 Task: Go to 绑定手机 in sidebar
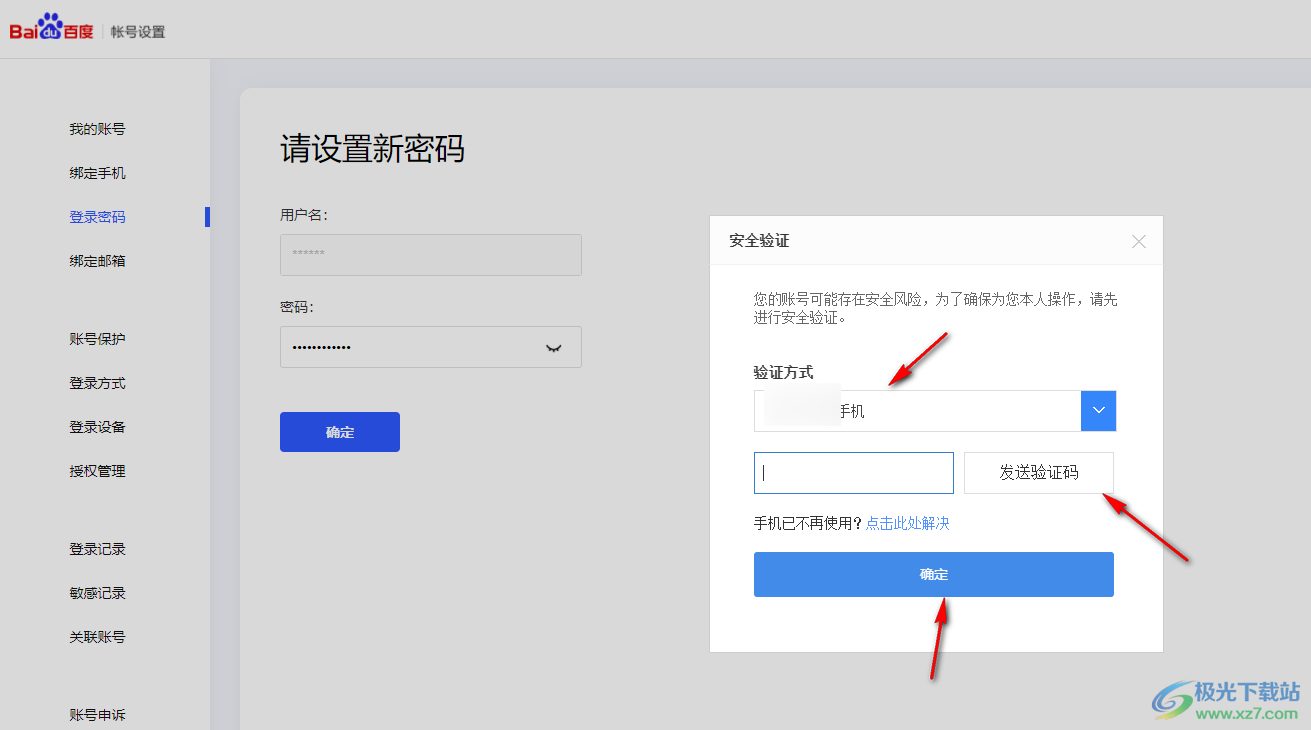coord(97,173)
